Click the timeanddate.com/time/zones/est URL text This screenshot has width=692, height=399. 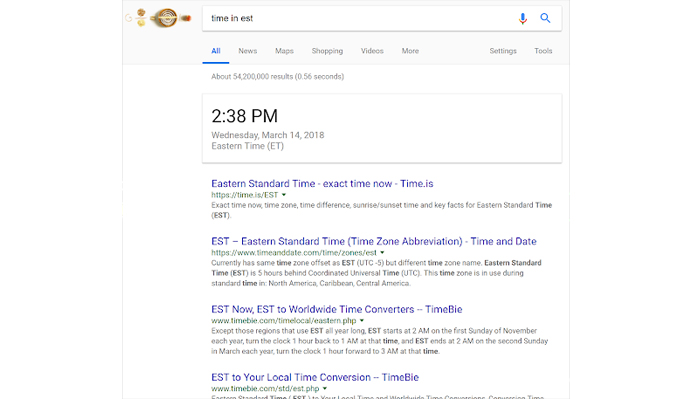(294, 252)
